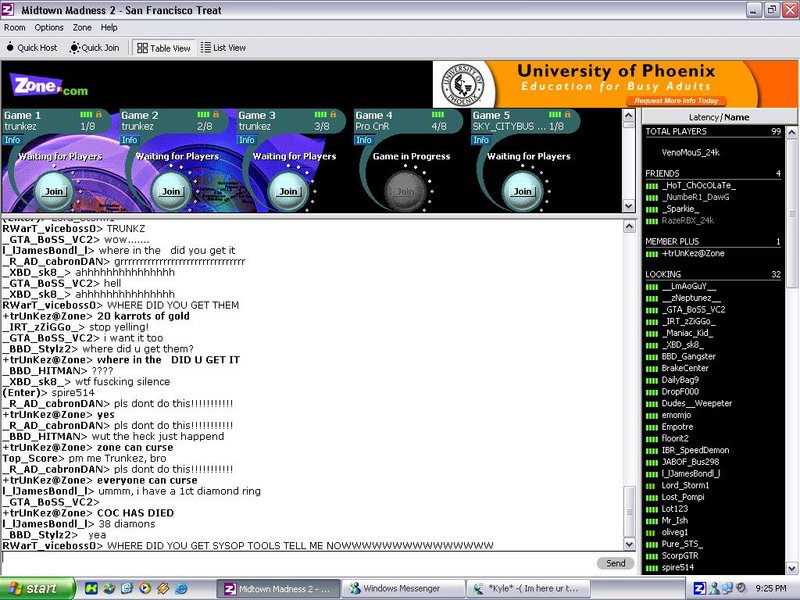Click the greyed-out Join button on Game 4
Image resolution: width=800 pixels, height=600 pixels.
(x=405, y=191)
